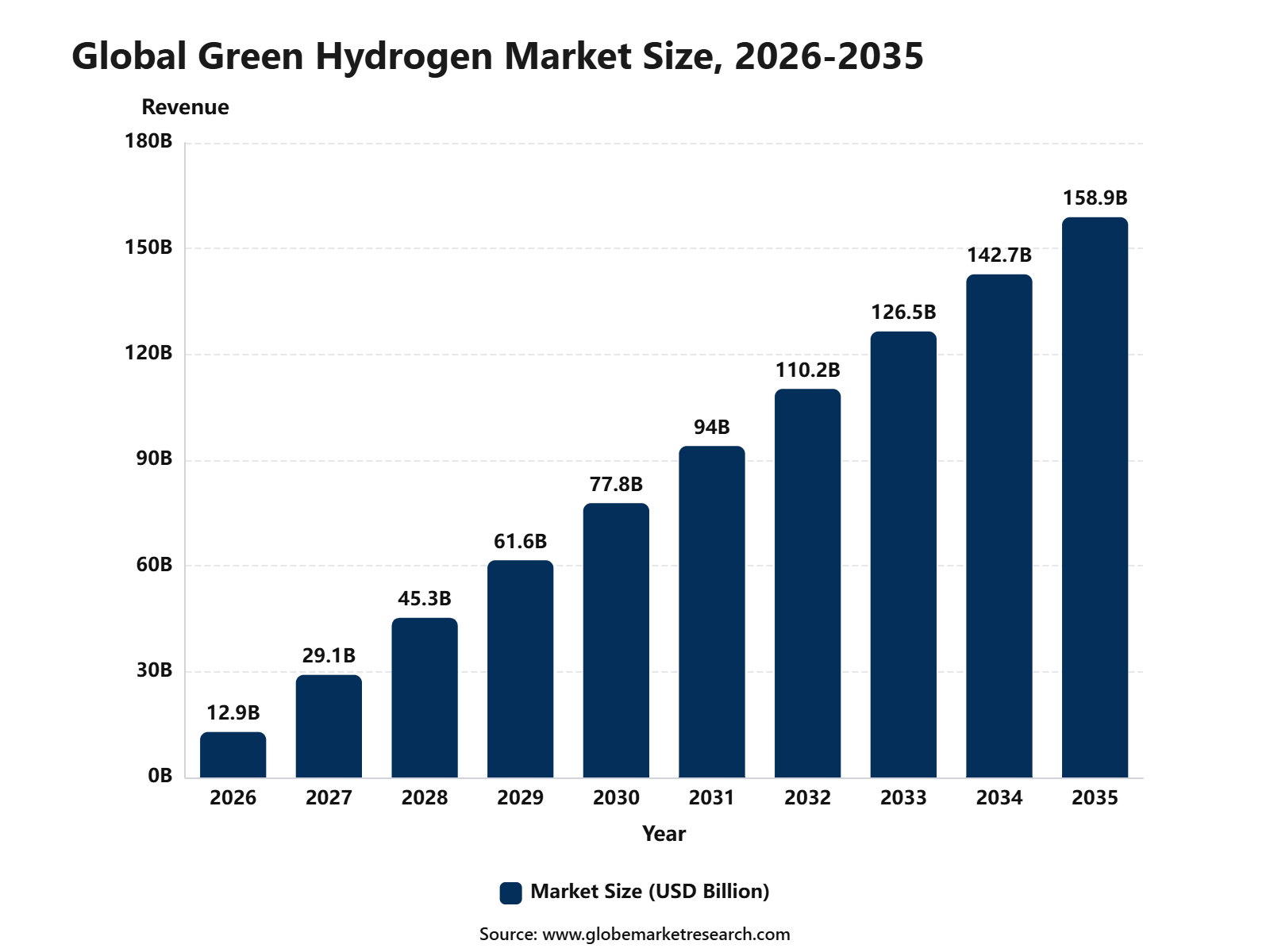Click the 150B y-axis tick label

(148, 248)
